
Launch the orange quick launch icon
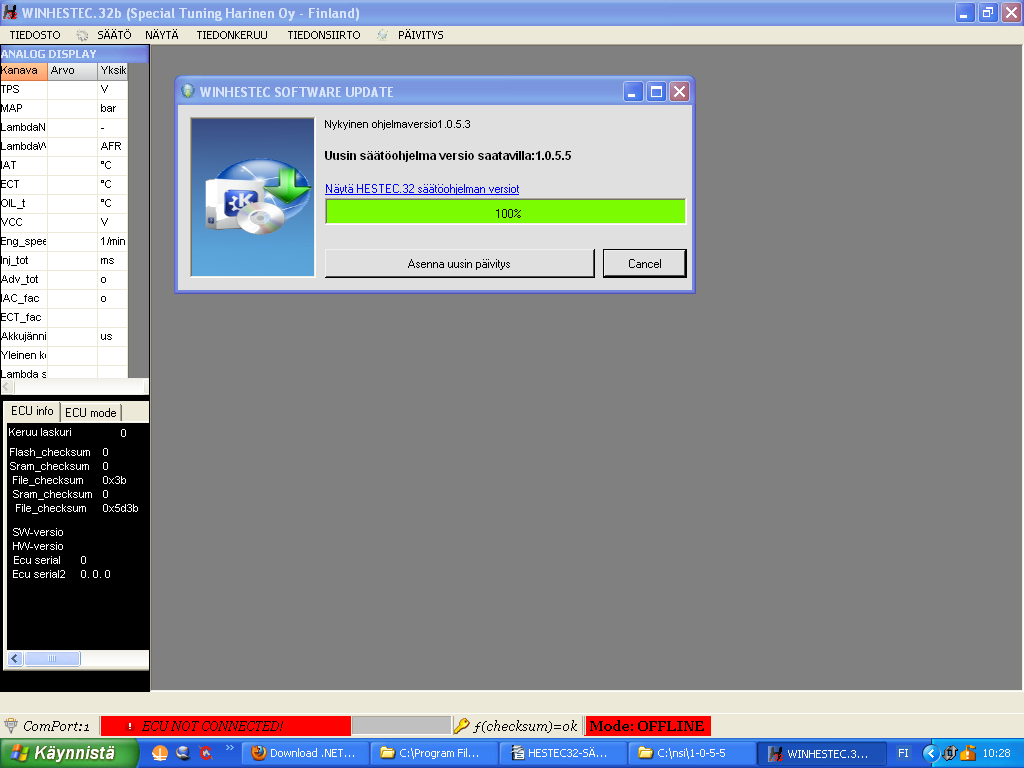pyautogui.click(x=159, y=754)
